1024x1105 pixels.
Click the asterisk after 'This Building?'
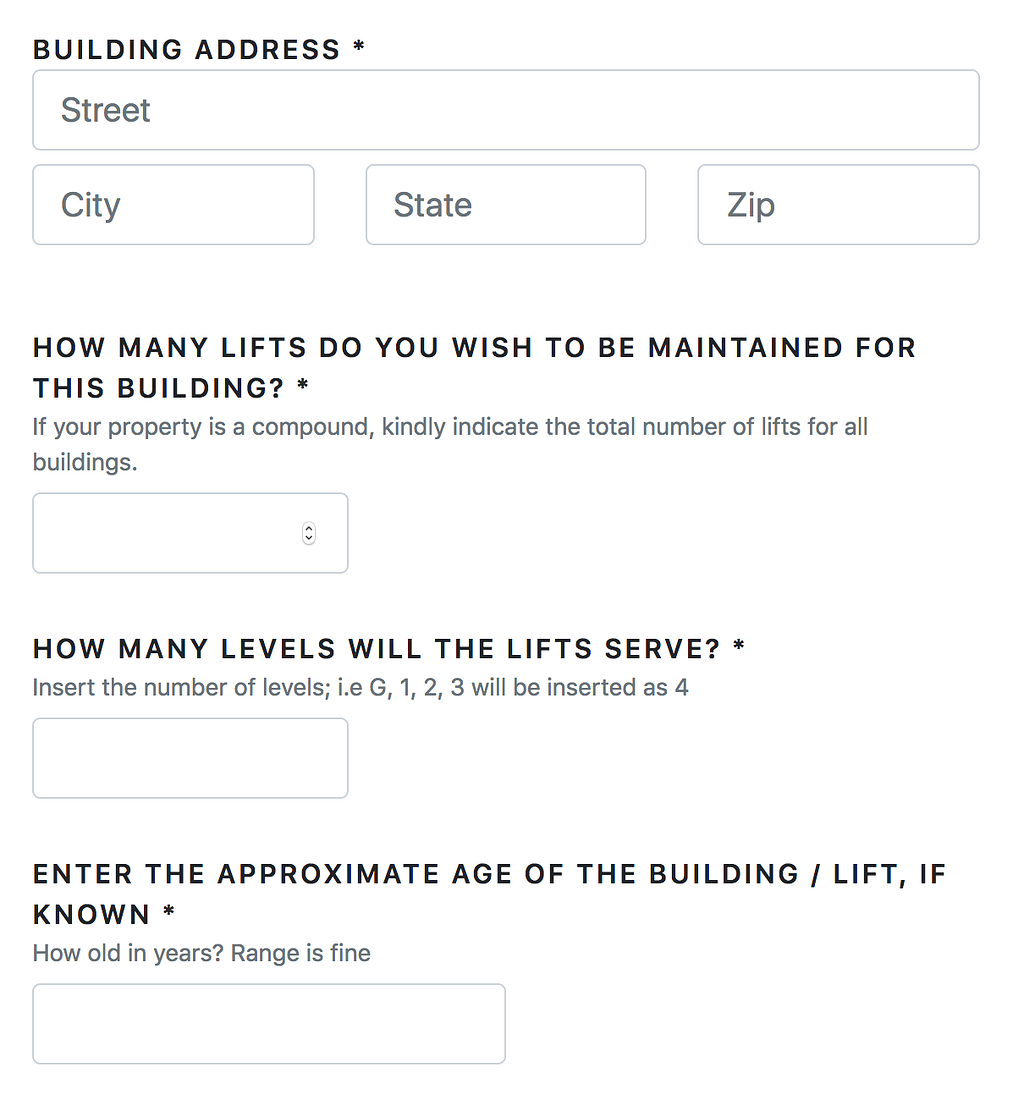[x=303, y=387]
